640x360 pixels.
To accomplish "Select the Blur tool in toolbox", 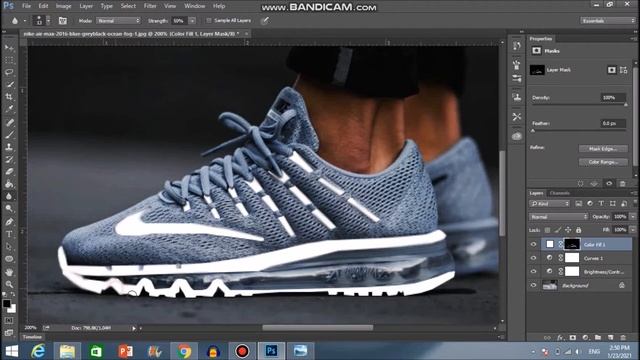I will pyautogui.click(x=9, y=196).
